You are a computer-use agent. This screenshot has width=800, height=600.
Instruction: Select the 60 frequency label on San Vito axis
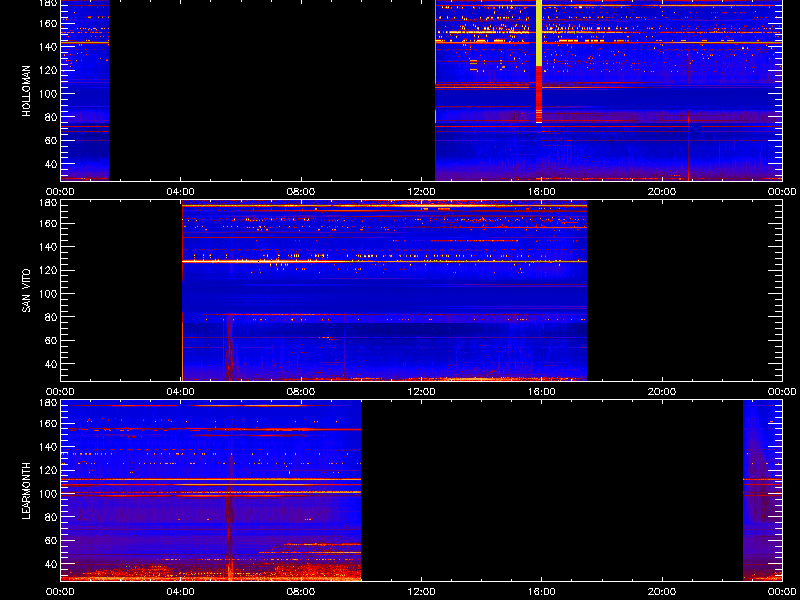pos(51,340)
